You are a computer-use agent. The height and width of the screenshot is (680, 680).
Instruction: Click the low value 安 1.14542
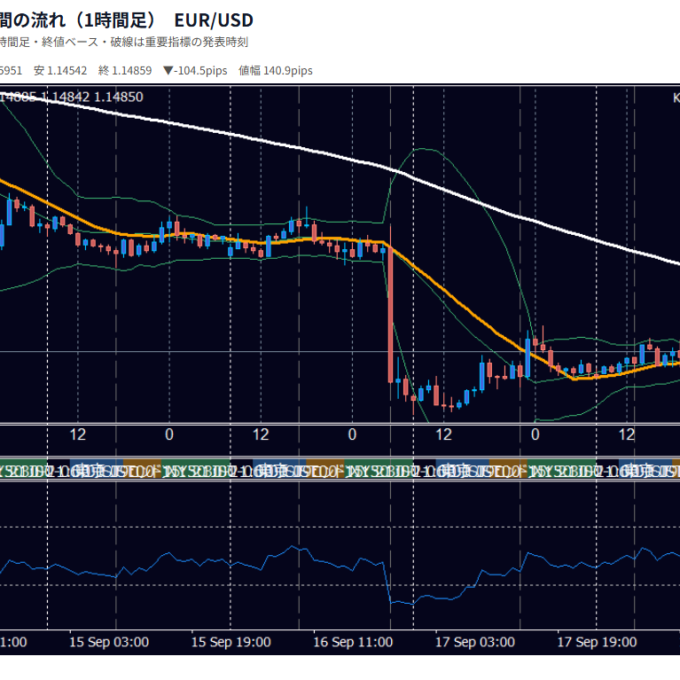pos(60,70)
